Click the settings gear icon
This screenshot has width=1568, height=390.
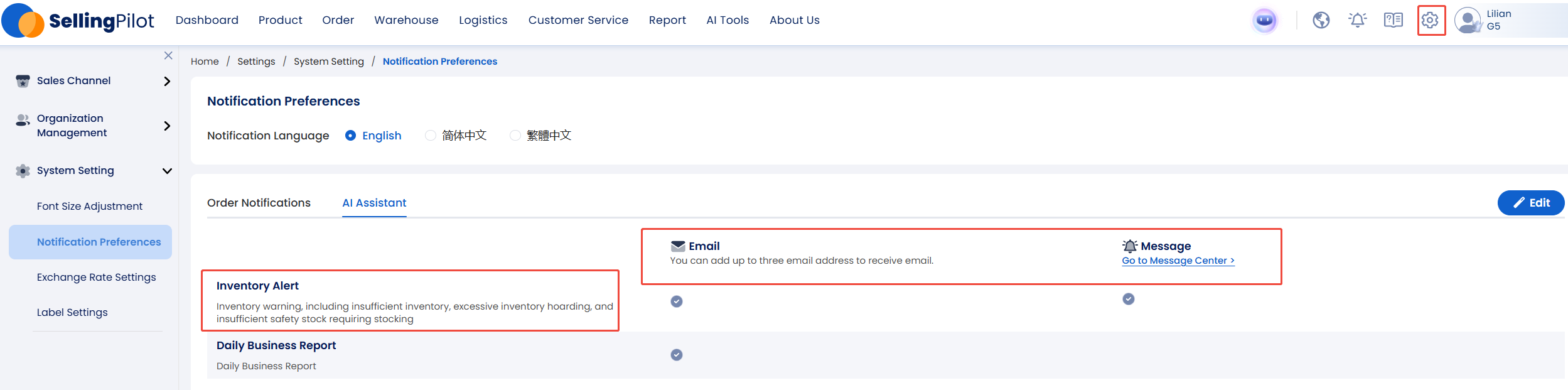(x=1431, y=21)
